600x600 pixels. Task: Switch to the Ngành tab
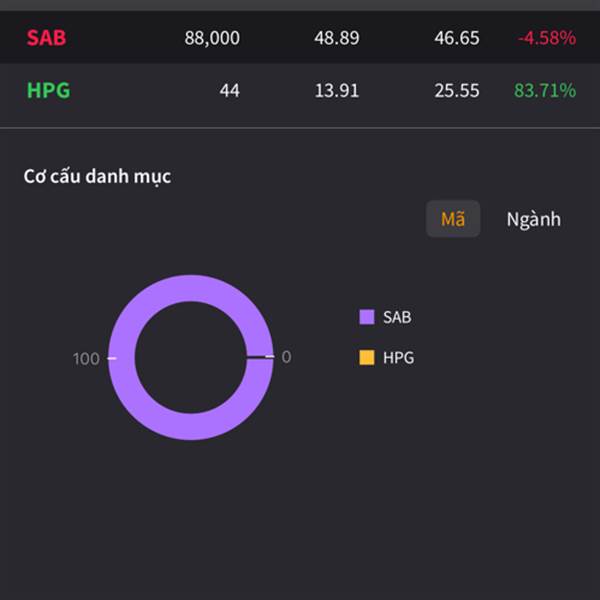[x=533, y=219]
